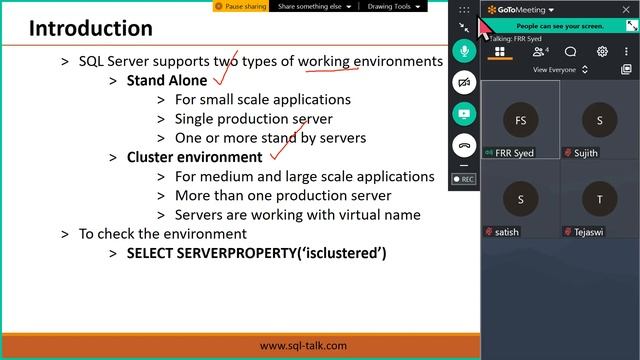Image resolution: width=640 pixels, height=360 pixels.
Task: Select the FRR Syed participant tile
Action: (x=520, y=120)
